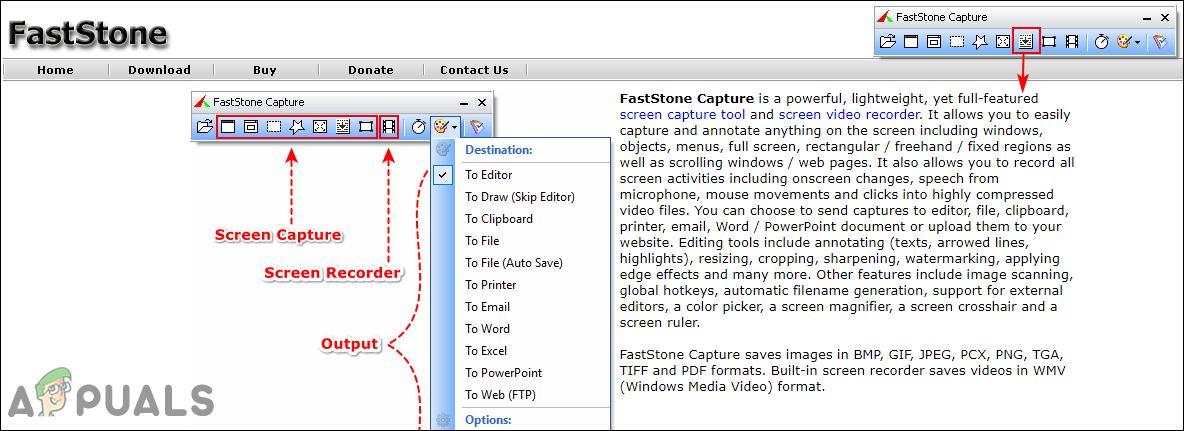Screen dimensions: 1184x431
Task: Toggle the checked To Editor destination
Action: click(x=489, y=175)
